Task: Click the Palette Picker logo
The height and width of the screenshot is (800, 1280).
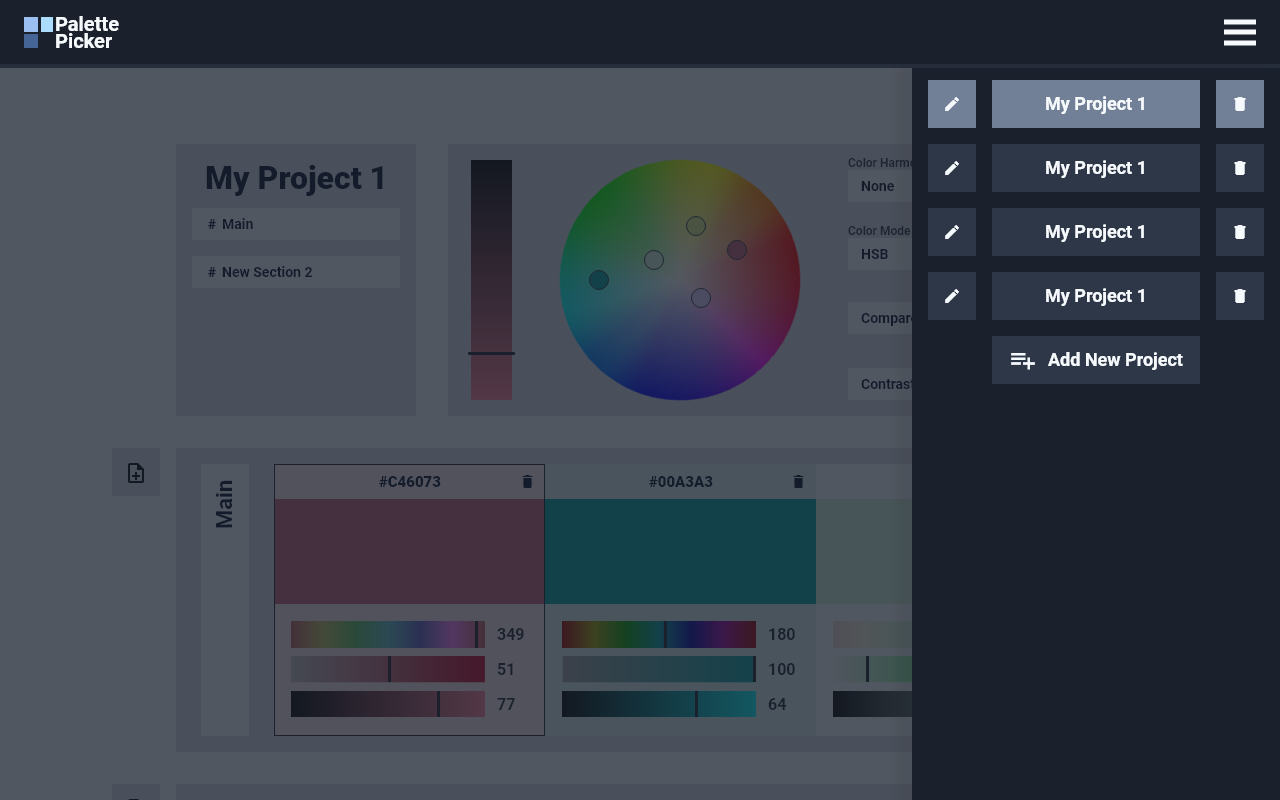Action: (70, 32)
